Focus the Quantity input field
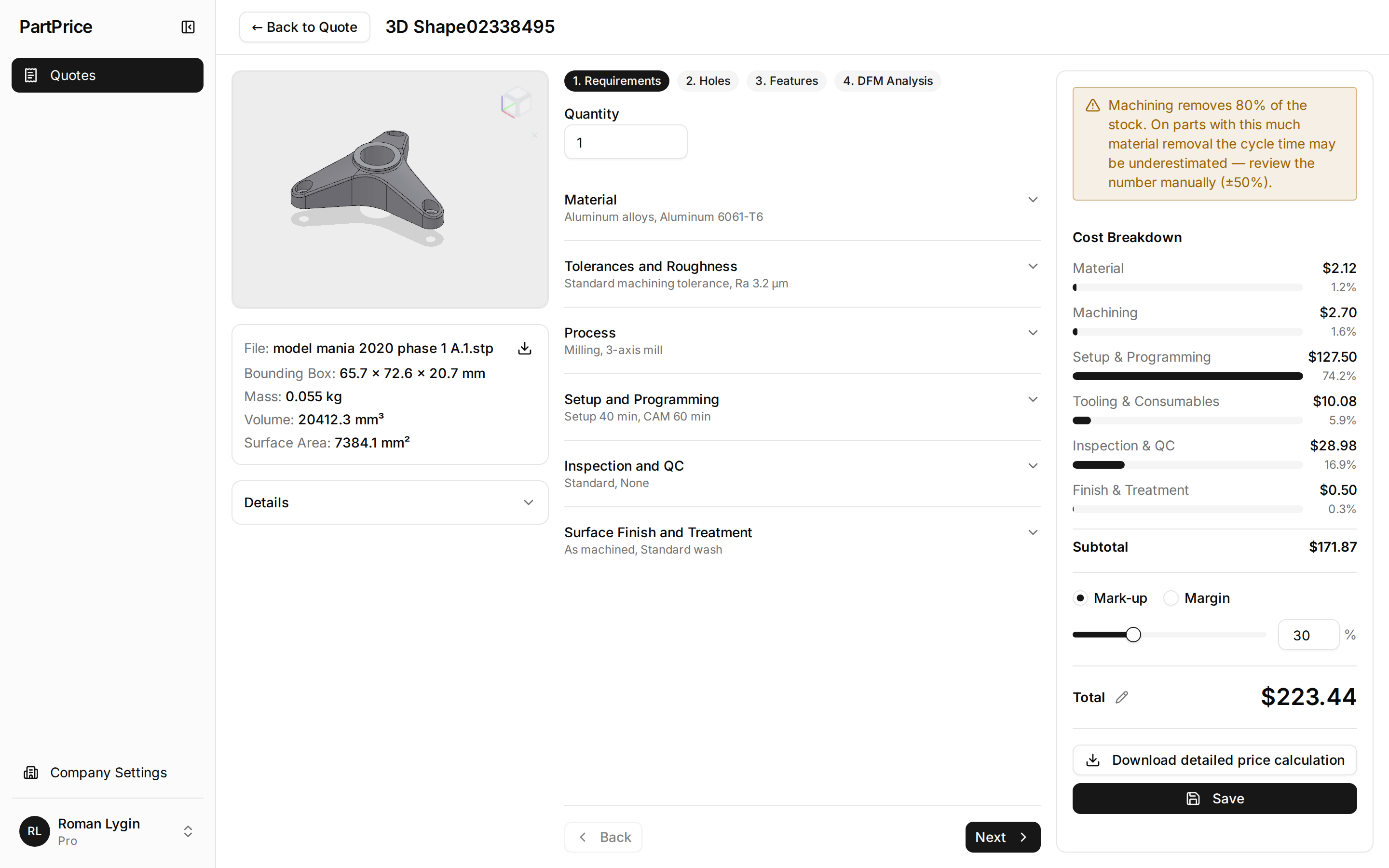 coord(626,142)
